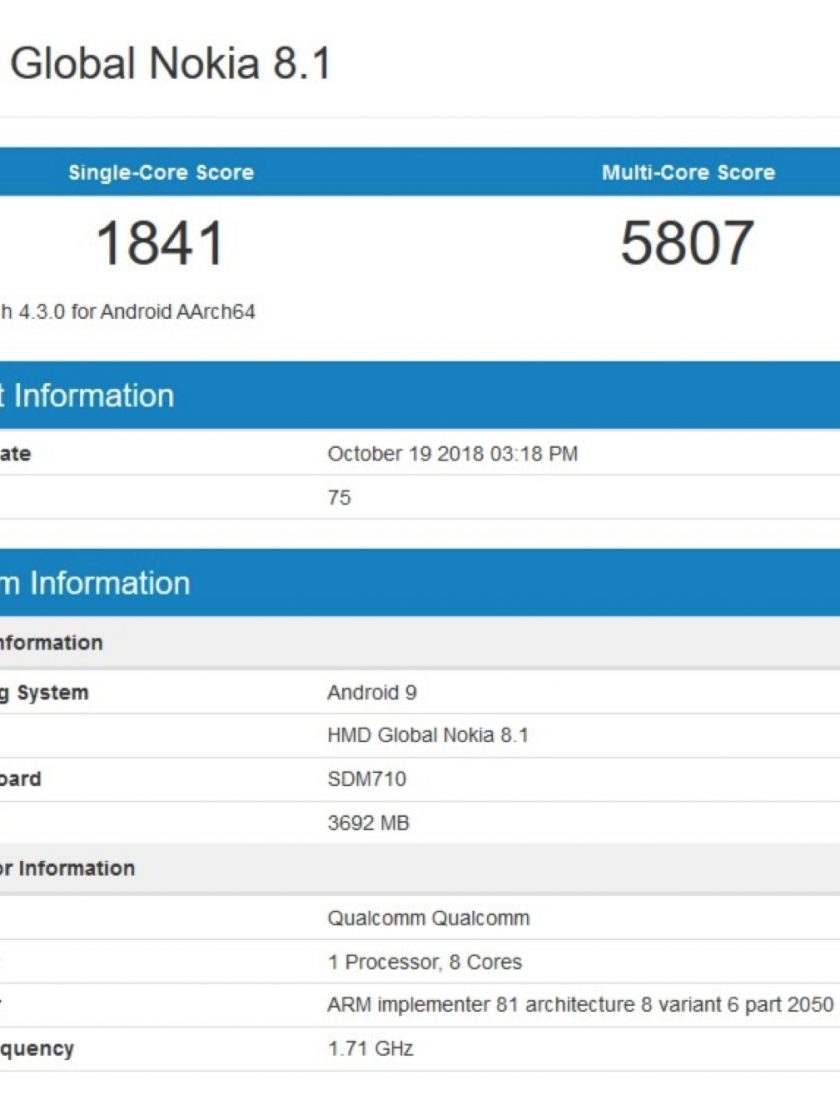Viewport: 840px width, 1120px height.
Task: Select the SDM710 motherboard value
Action: click(x=367, y=779)
